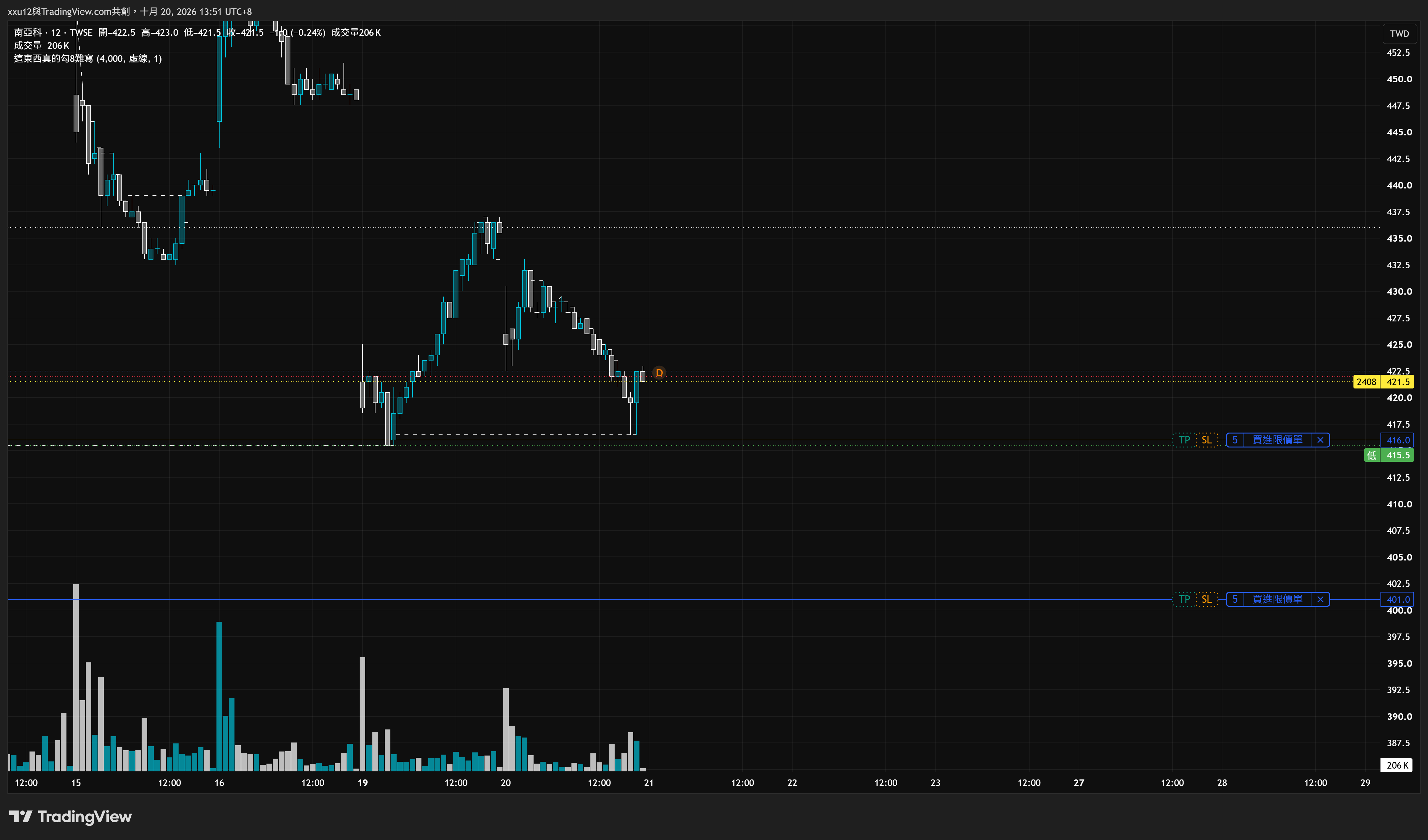Image resolution: width=1428 pixels, height=840 pixels.
Task: Cancel the 401.0 buy limit order
Action: click(1320, 599)
